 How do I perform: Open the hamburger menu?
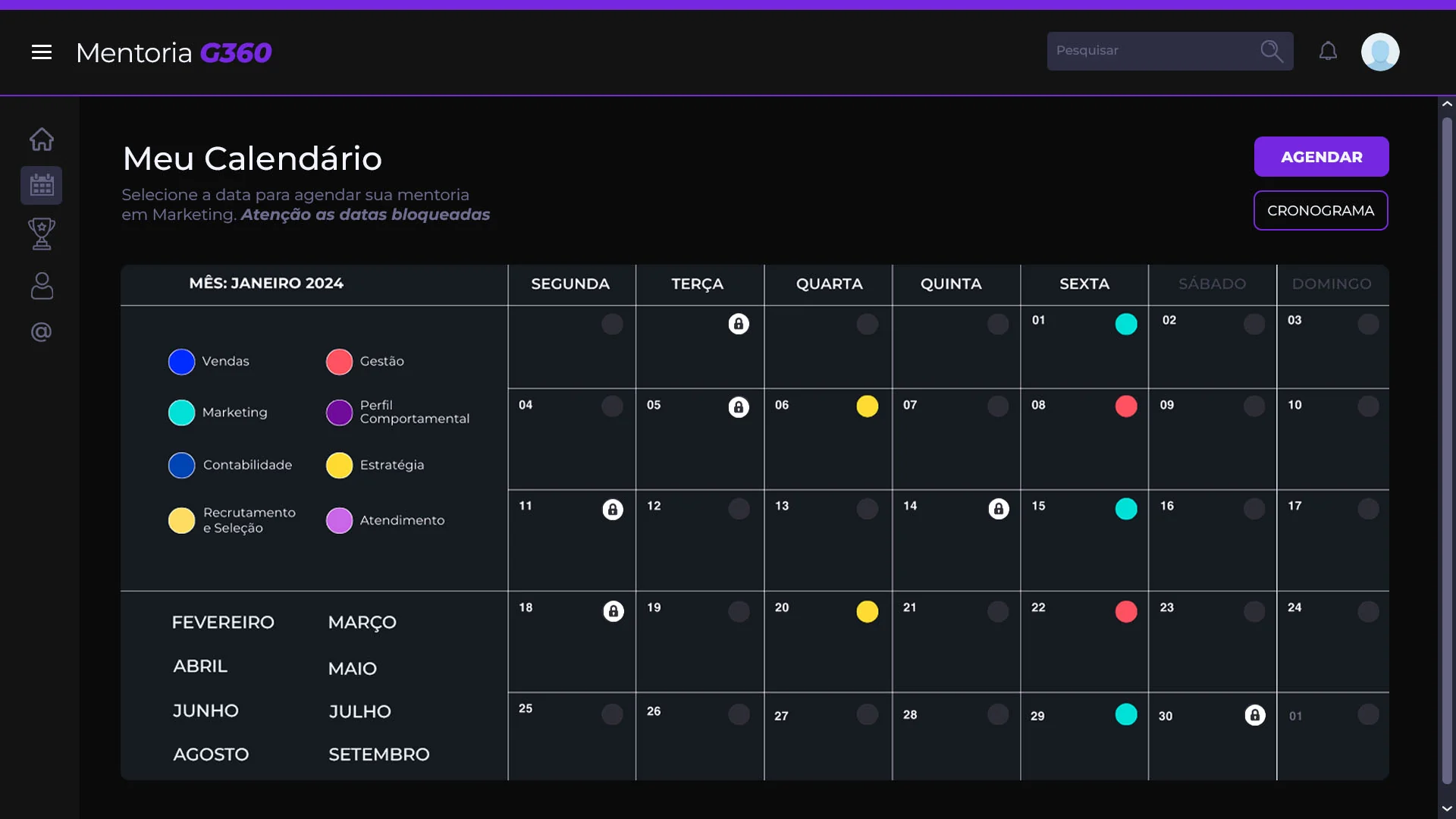[42, 52]
